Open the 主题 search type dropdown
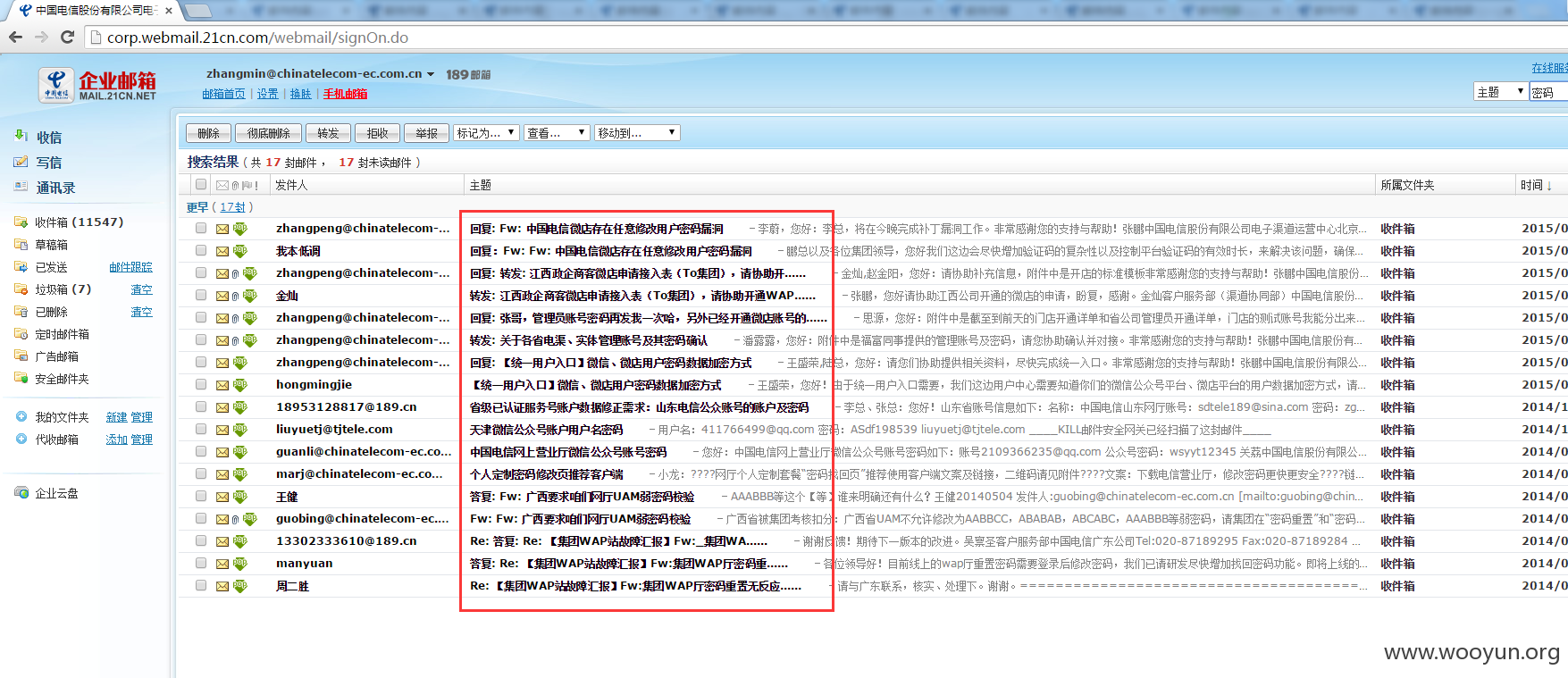Viewport: 1568px width, 678px height. 1500,91
